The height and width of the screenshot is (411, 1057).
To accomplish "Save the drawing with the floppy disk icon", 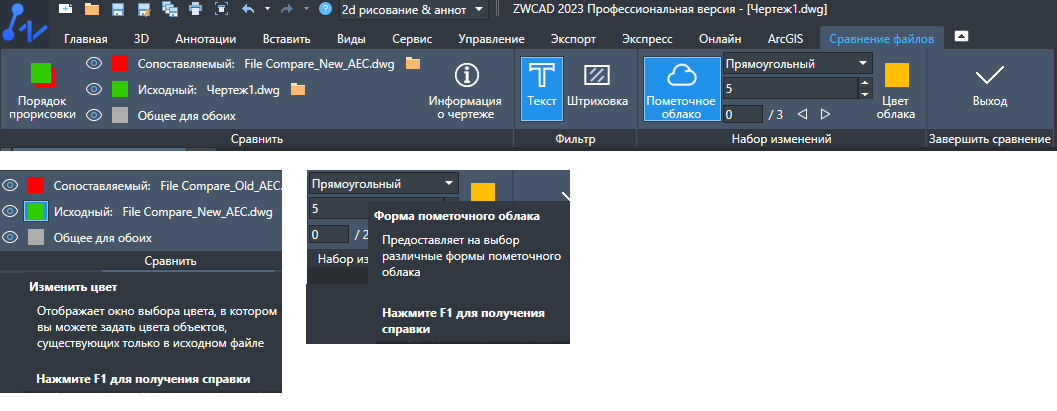I will click(x=117, y=9).
